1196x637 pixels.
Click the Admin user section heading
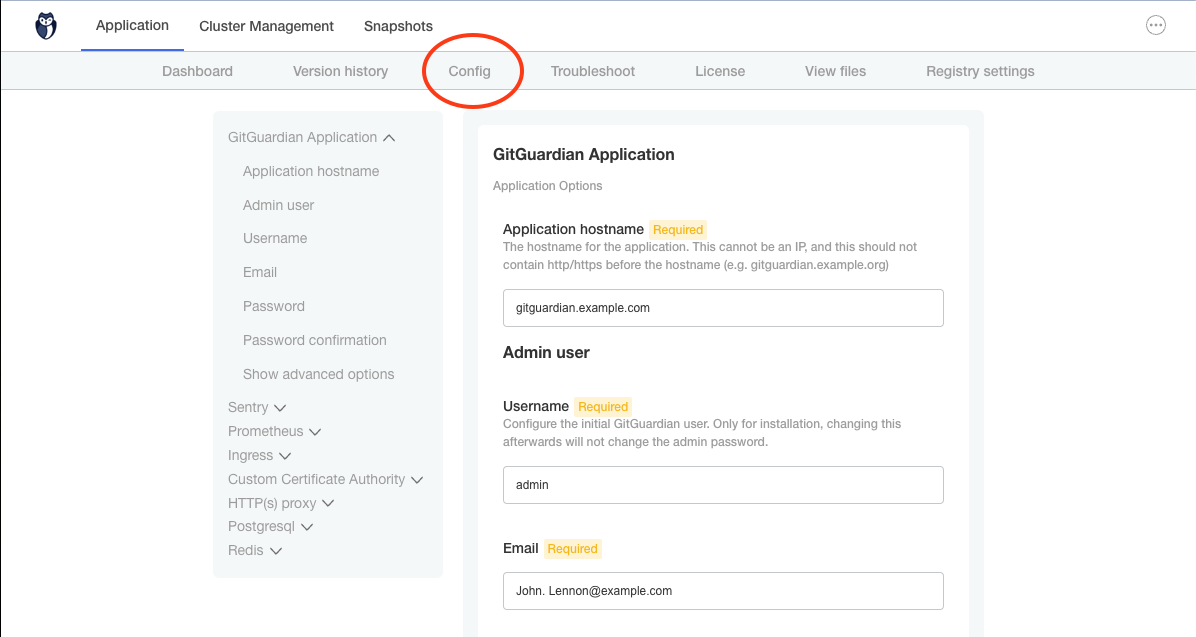pos(546,352)
